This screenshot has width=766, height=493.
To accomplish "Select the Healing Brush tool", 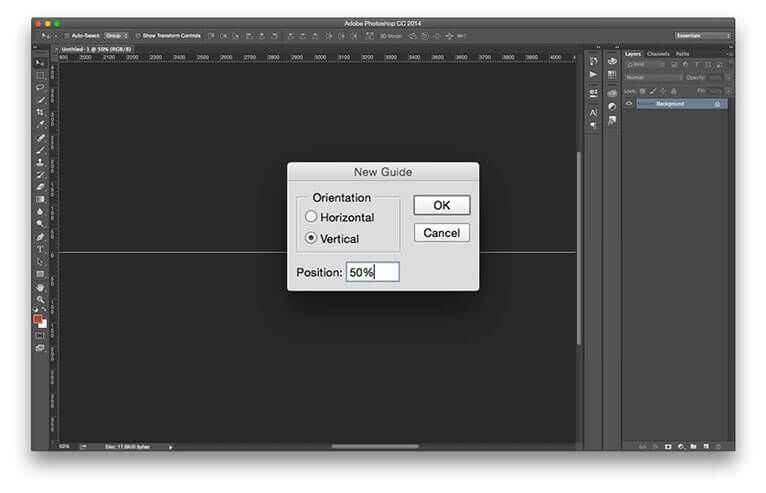I will [40, 138].
